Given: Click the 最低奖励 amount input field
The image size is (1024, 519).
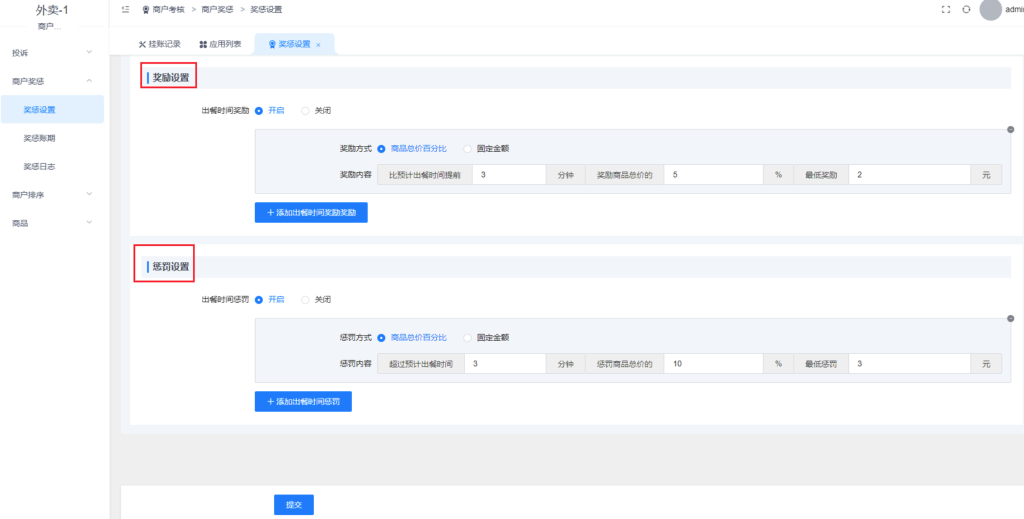Looking at the screenshot, I should 908,175.
